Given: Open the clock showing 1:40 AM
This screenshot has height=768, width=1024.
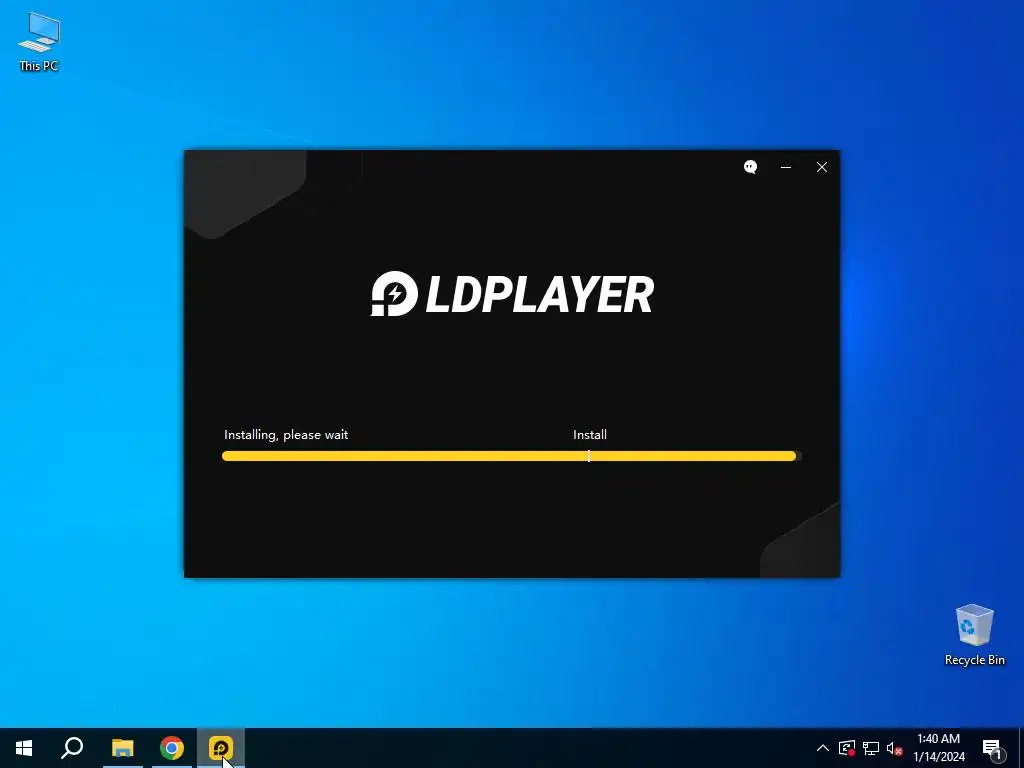Looking at the screenshot, I should pyautogui.click(x=938, y=748).
